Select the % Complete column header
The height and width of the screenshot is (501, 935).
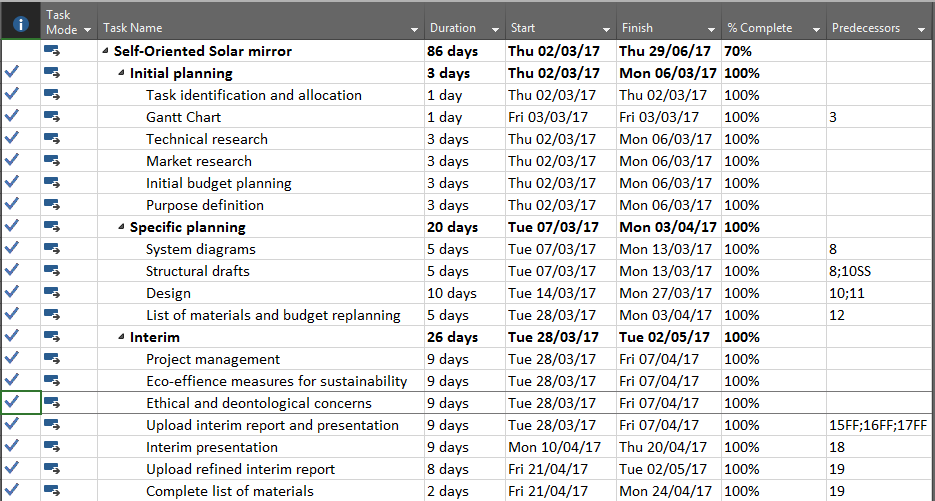point(759,28)
